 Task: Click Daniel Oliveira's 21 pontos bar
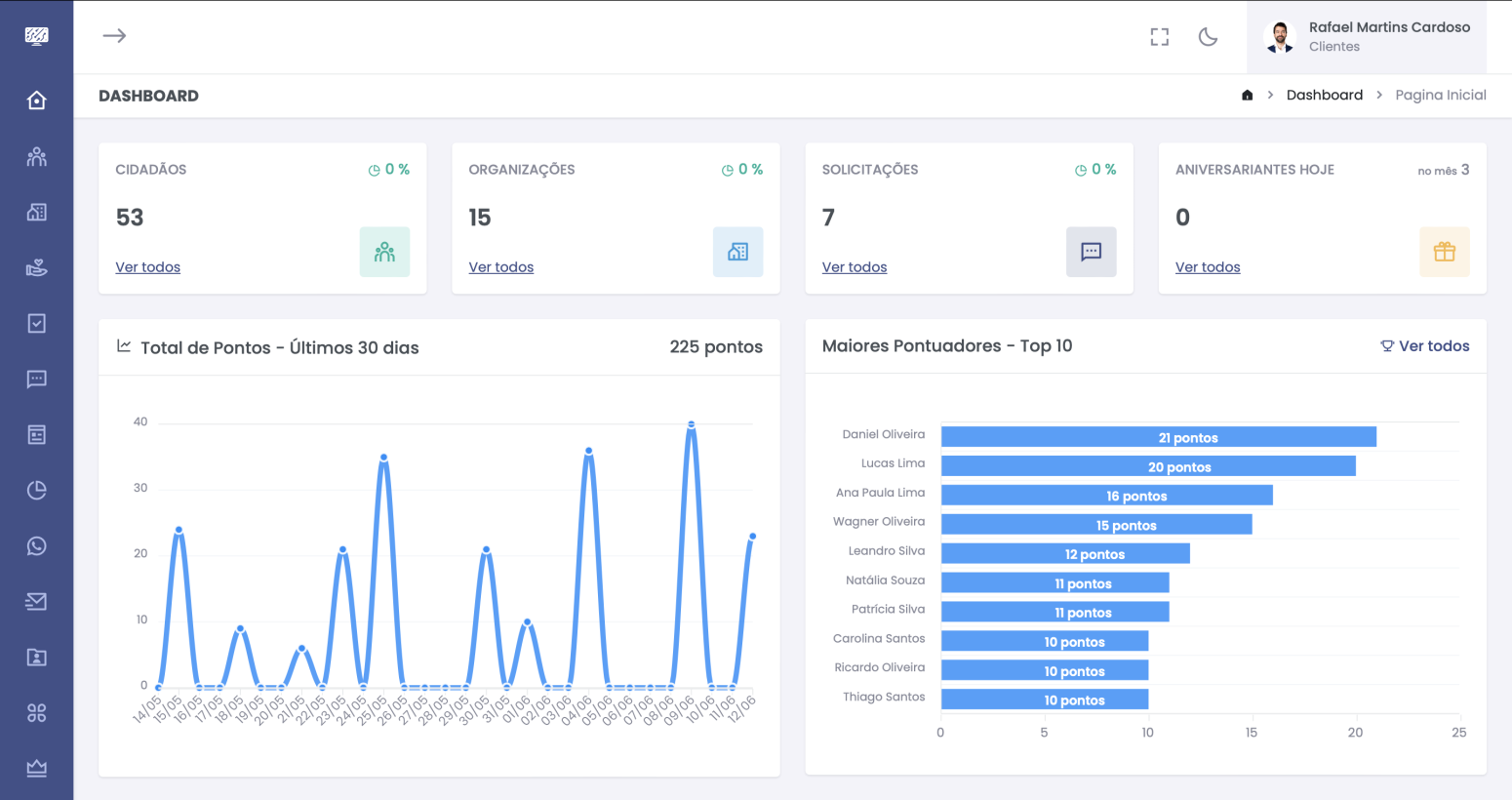(x=1158, y=437)
